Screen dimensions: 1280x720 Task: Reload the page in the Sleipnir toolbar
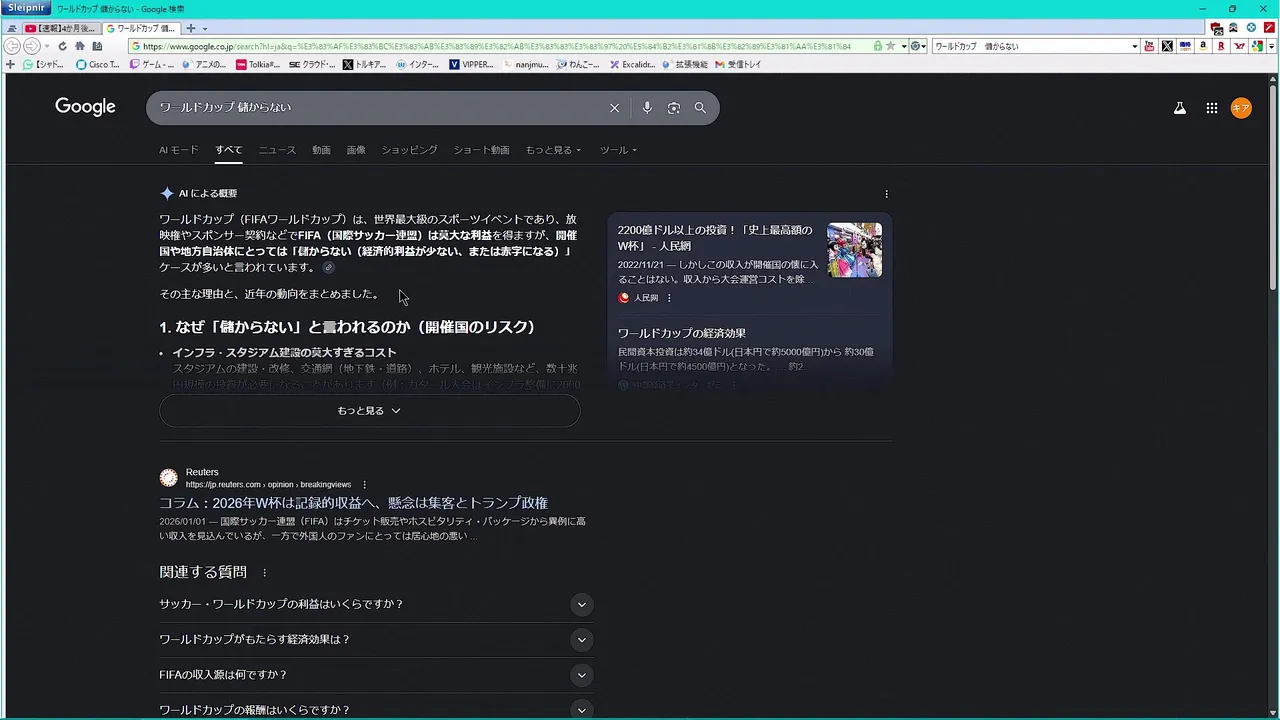[62, 46]
